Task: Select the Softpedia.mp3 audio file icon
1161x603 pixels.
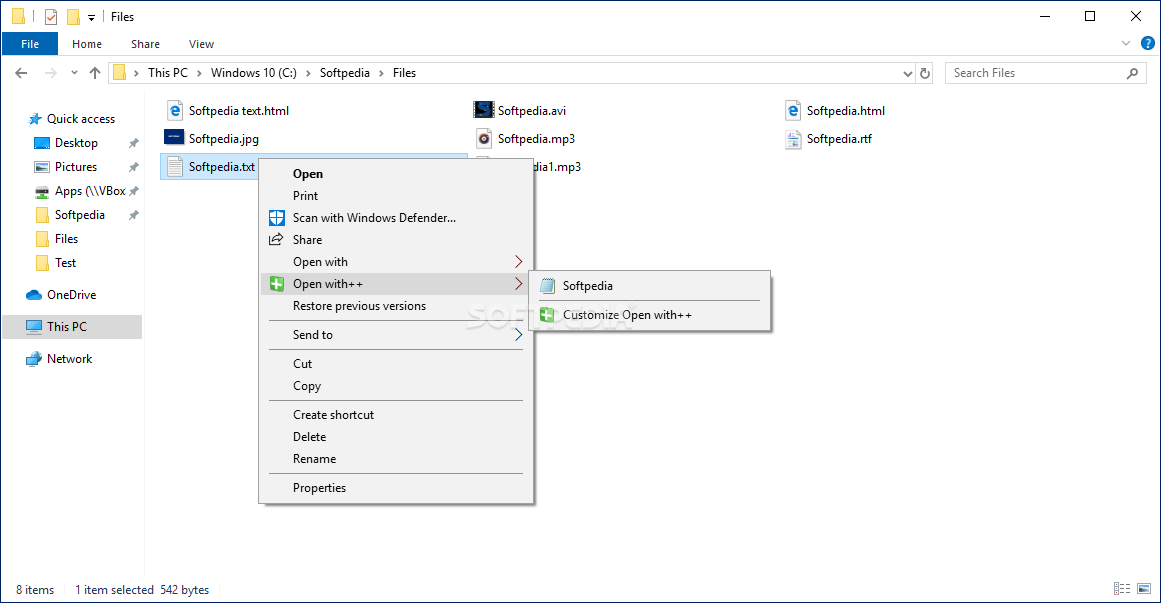Action: pos(484,139)
